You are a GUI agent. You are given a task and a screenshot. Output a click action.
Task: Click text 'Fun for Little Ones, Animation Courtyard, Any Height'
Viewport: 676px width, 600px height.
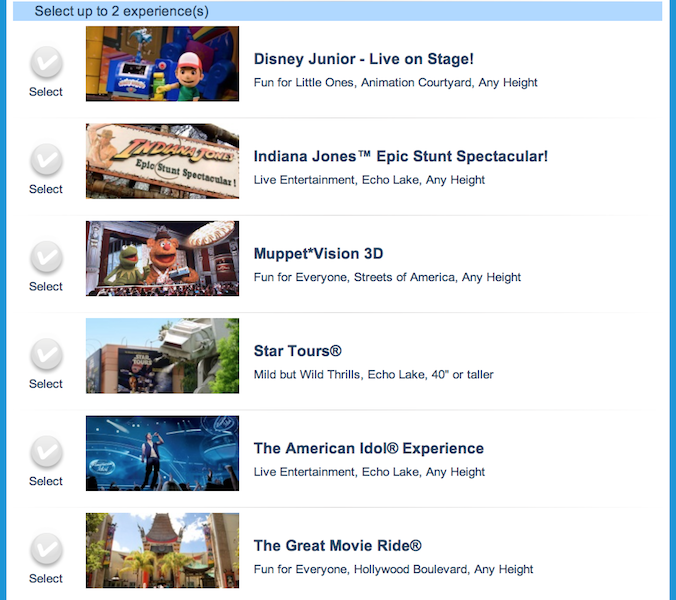click(395, 83)
